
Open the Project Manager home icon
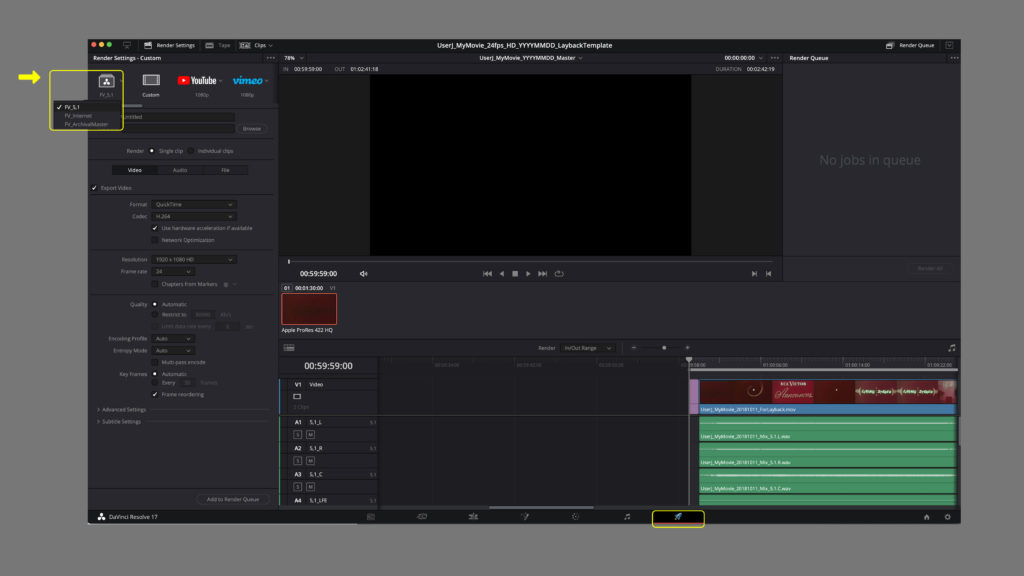(927, 517)
